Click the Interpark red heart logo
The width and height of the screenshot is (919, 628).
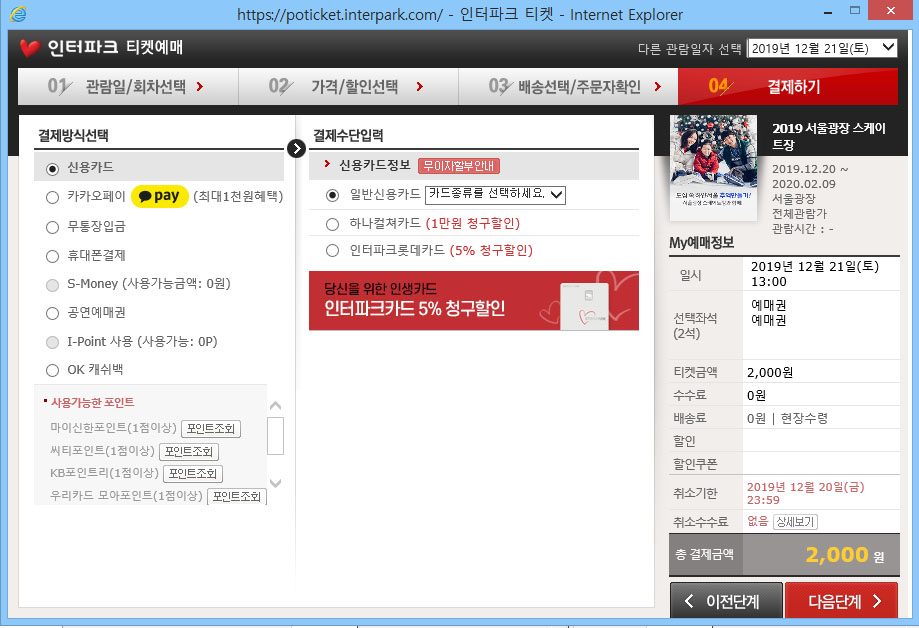click(x=30, y=48)
